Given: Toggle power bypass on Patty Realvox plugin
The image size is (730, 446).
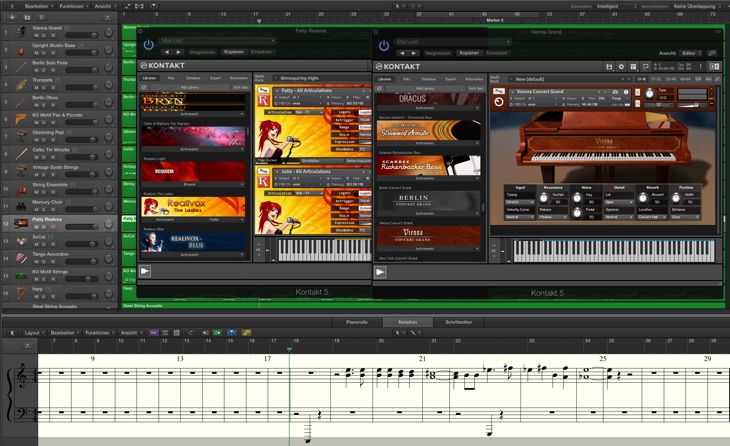Looking at the screenshot, I should coord(149,45).
